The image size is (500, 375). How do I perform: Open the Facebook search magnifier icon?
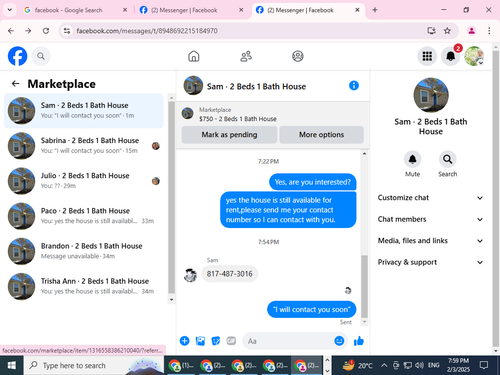pos(41,56)
